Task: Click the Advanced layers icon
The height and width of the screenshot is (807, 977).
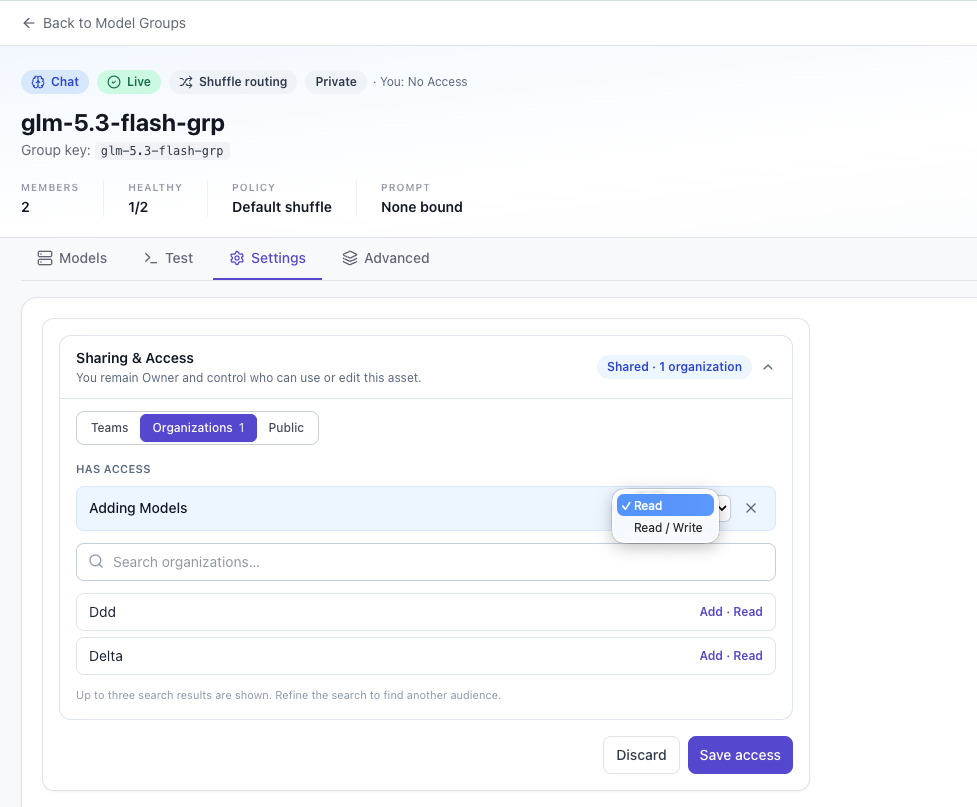Action: (350, 258)
